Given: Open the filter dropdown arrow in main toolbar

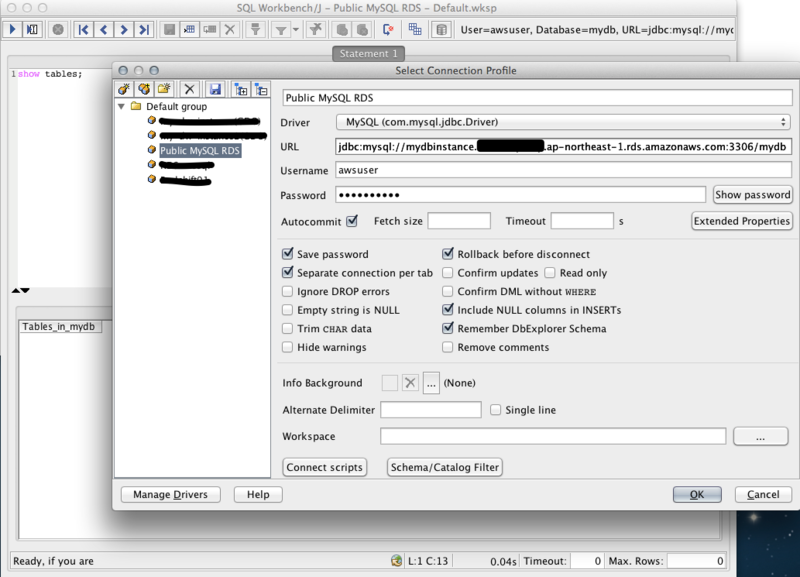Looking at the screenshot, I should point(296,30).
